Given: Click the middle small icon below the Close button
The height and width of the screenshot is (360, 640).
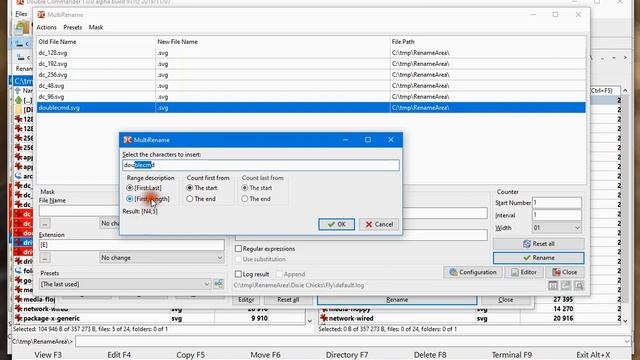Looking at the screenshot, I should tap(566, 285).
